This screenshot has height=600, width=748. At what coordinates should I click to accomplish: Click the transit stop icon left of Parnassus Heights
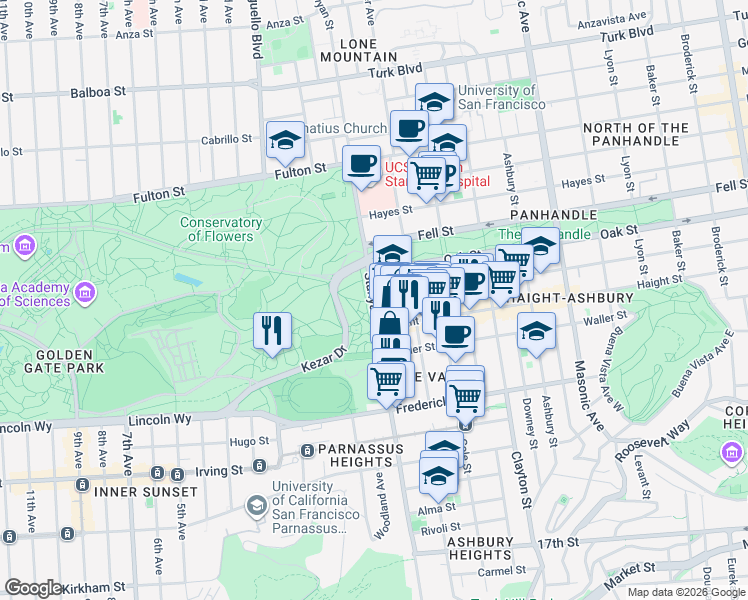coord(308,451)
